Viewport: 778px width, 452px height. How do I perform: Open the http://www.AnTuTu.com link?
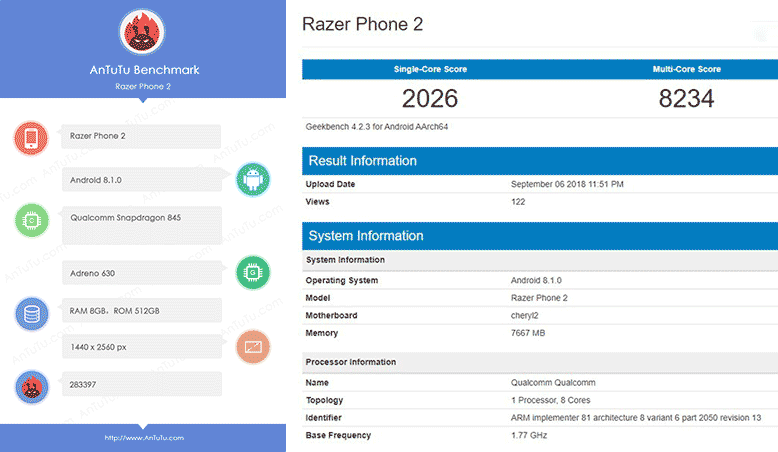[x=144, y=438]
